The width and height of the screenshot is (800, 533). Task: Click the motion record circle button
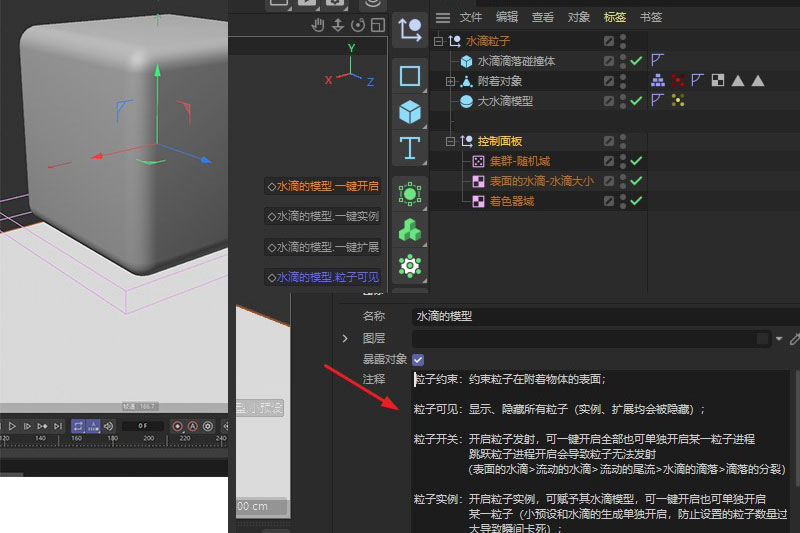(x=208, y=426)
